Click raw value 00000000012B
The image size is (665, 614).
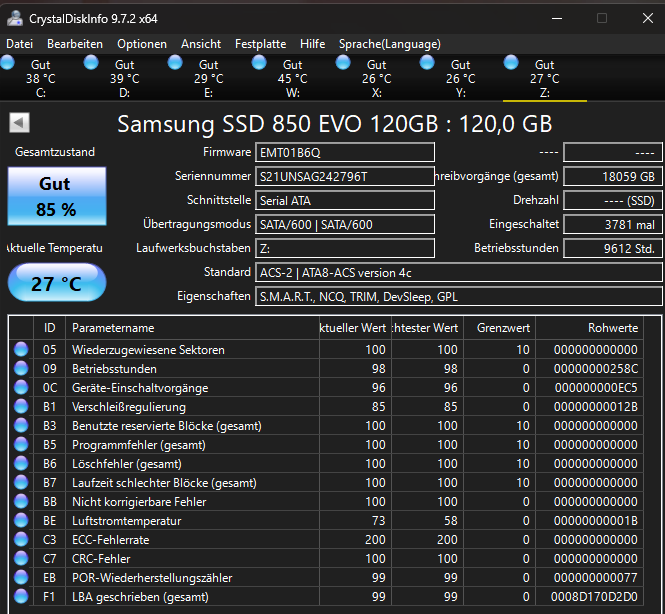click(595, 407)
